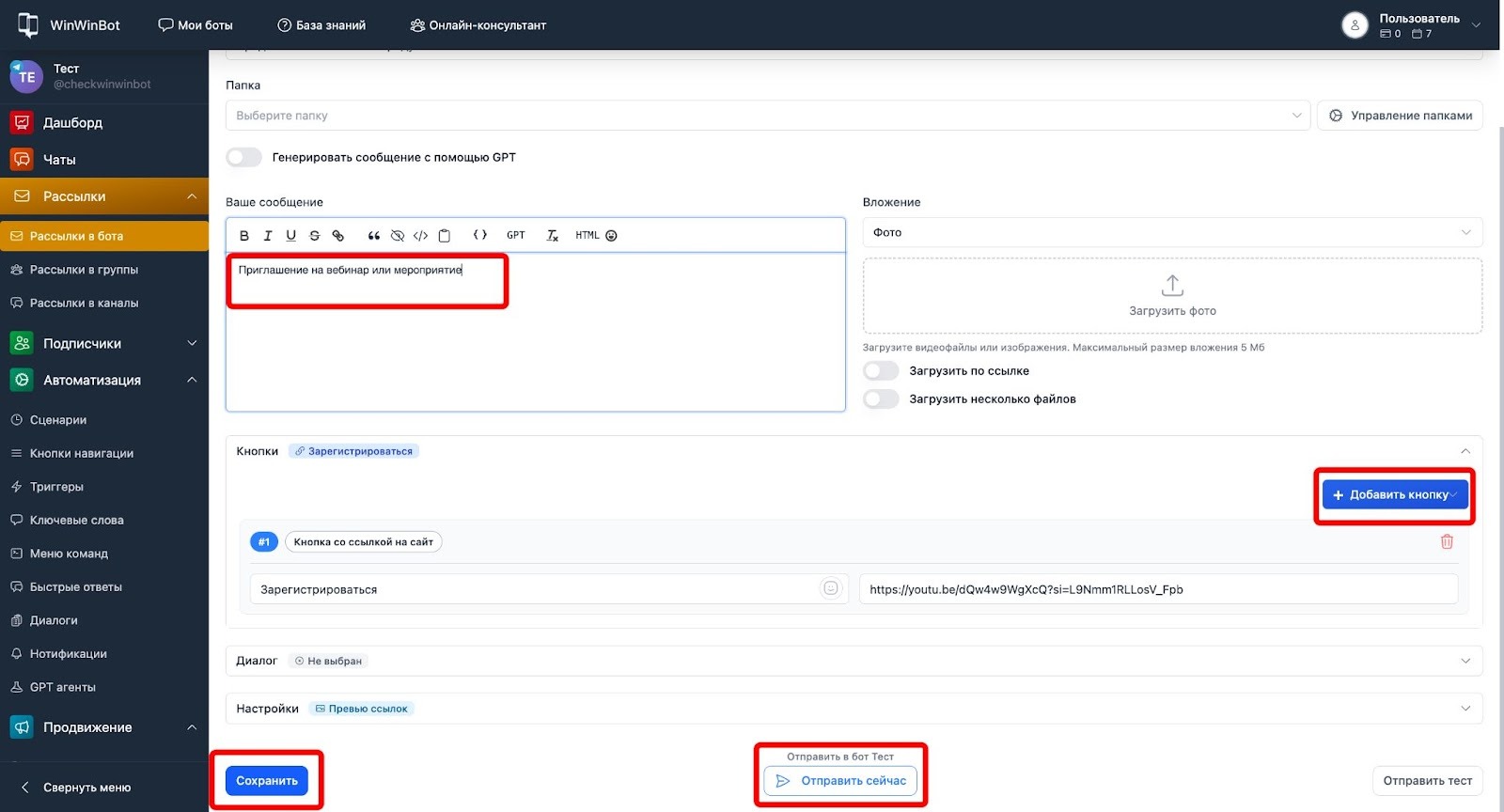Apply blockquote formatting to the message
This screenshot has height=812, width=1504.
point(373,236)
